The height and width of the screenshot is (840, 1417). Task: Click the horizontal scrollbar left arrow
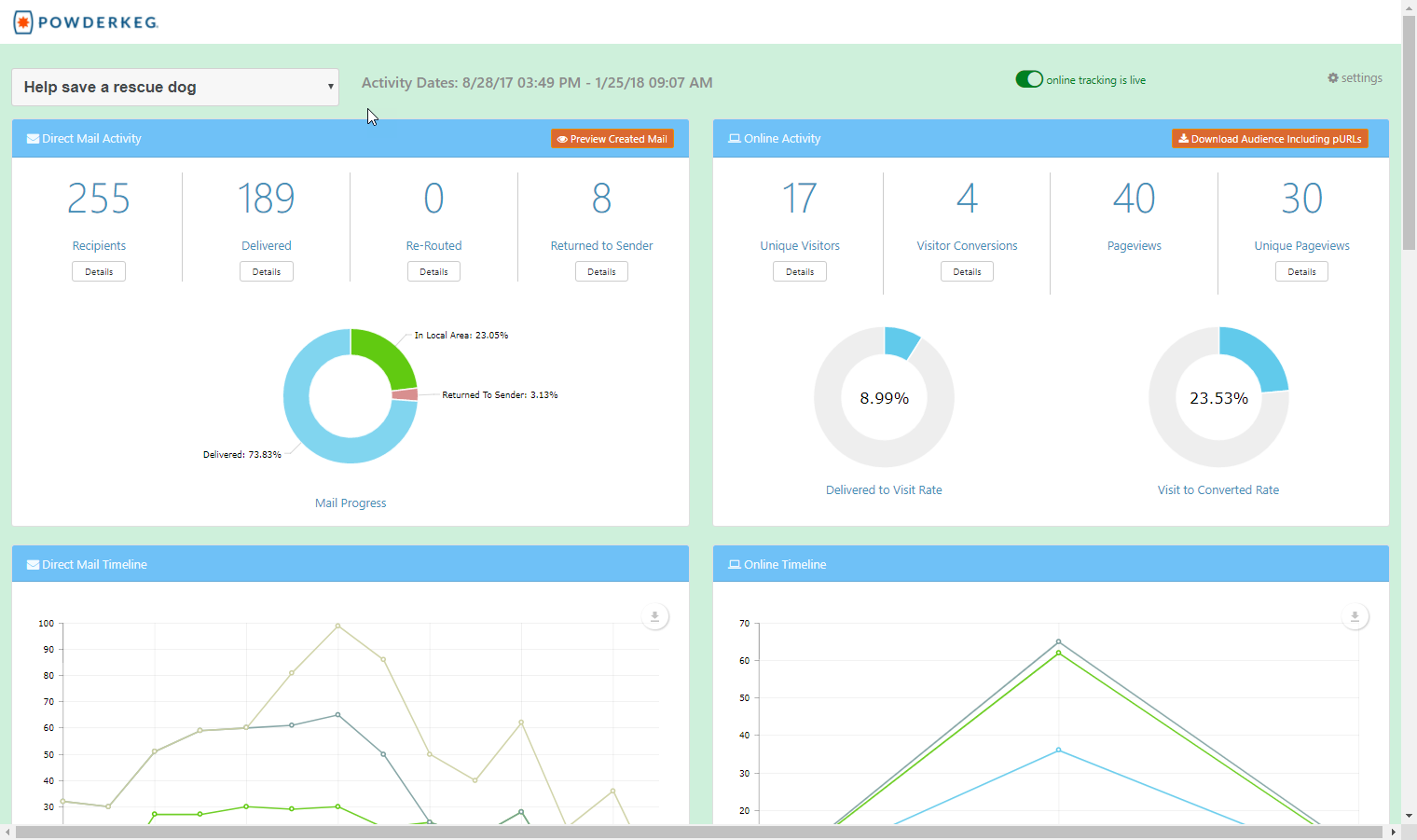pos(7,832)
